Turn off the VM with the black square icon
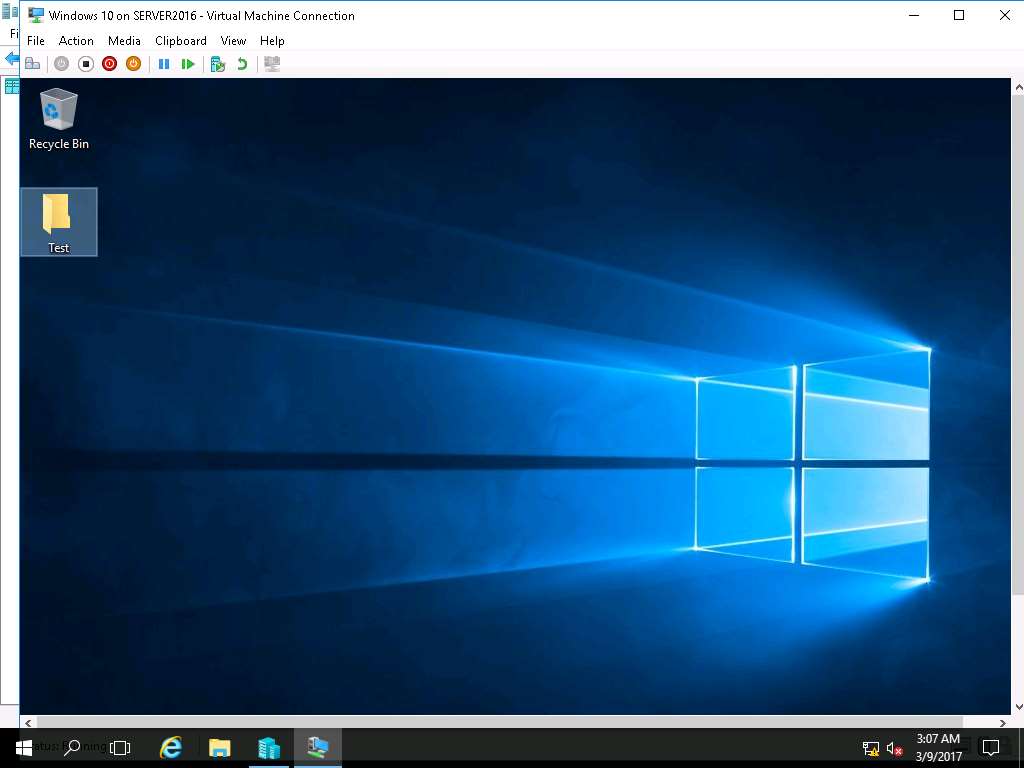Image resolution: width=1024 pixels, height=768 pixels. pos(86,64)
